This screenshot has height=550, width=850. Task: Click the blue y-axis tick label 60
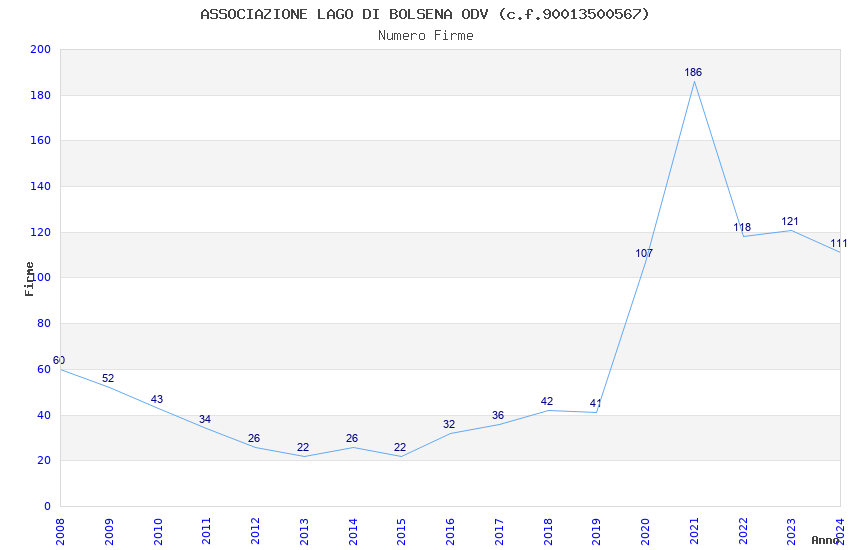click(44, 370)
